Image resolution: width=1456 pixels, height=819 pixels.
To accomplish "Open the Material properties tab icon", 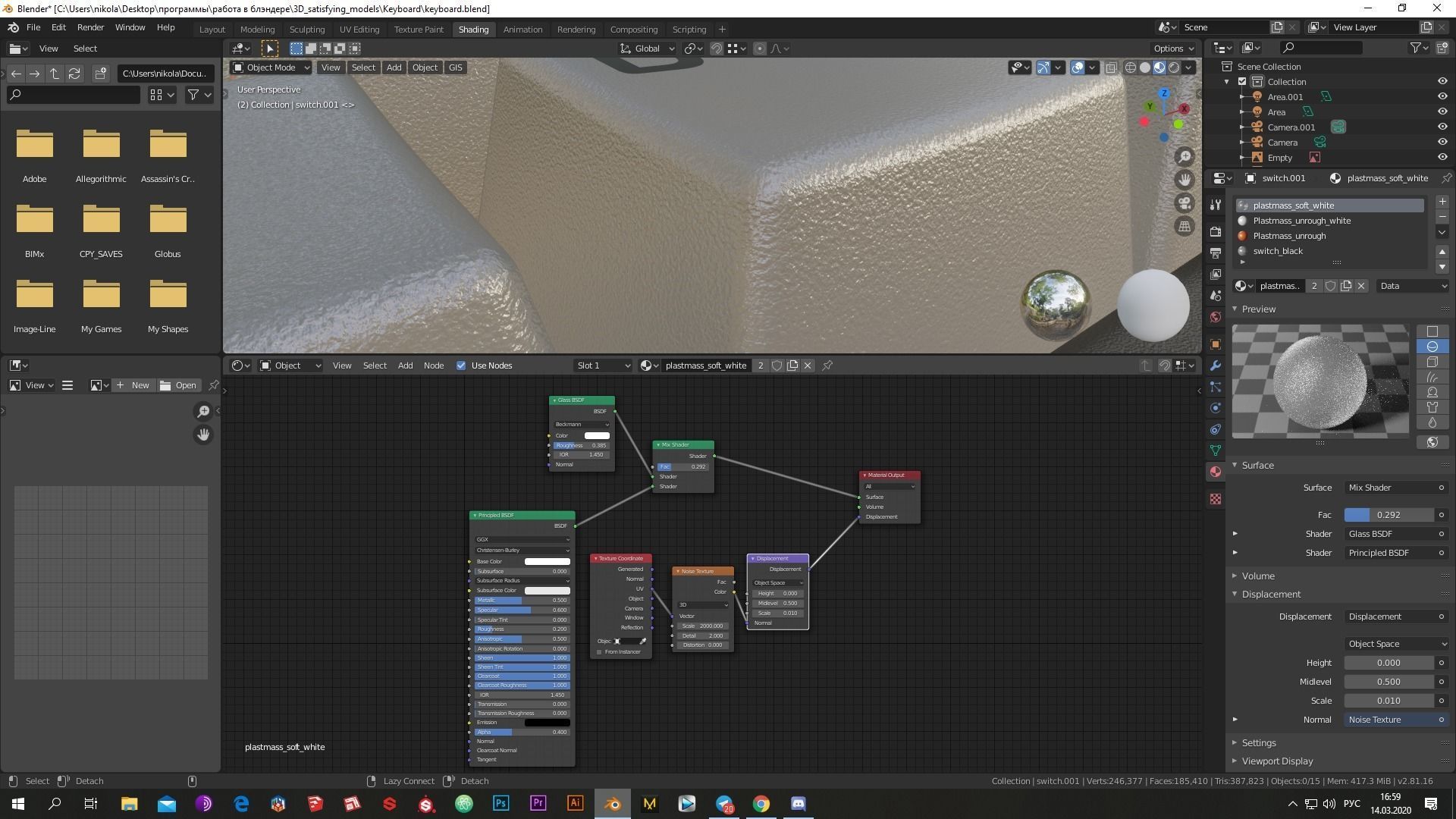I will click(1216, 472).
